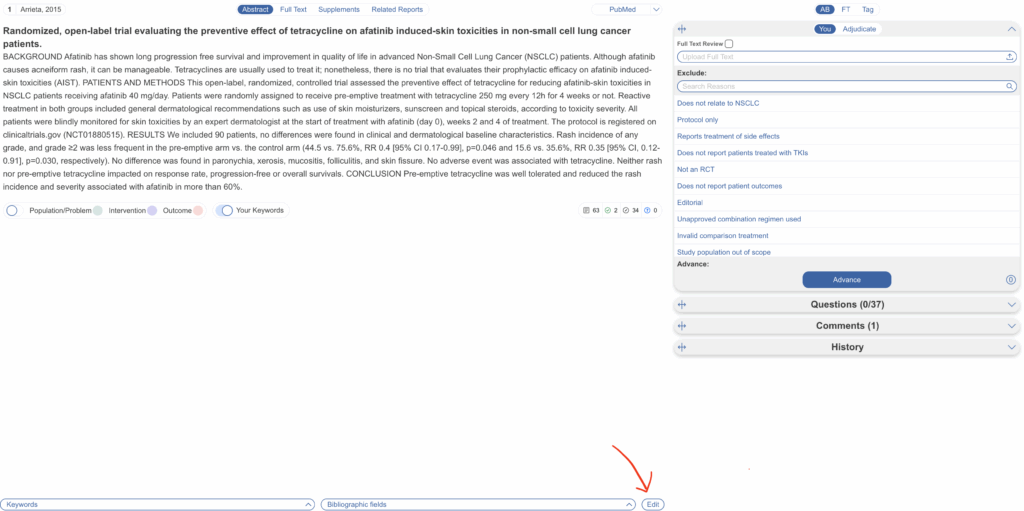Enable the Full Text Review checkbox
The image size is (1024, 511).
(x=728, y=44)
